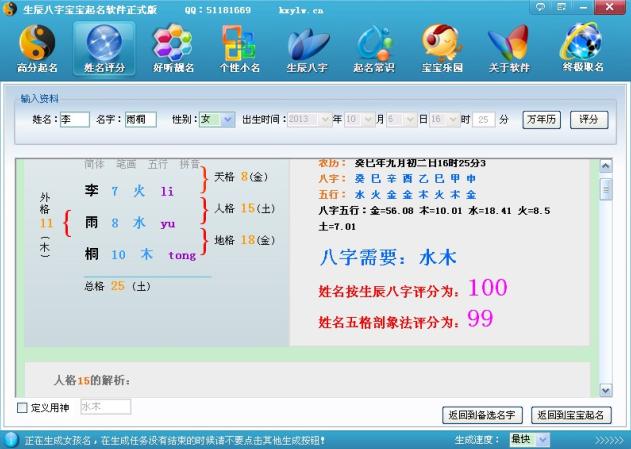Select the 姓名评分 toolbar icon
Image resolution: width=631 pixels, height=449 pixels.
pos(104,49)
